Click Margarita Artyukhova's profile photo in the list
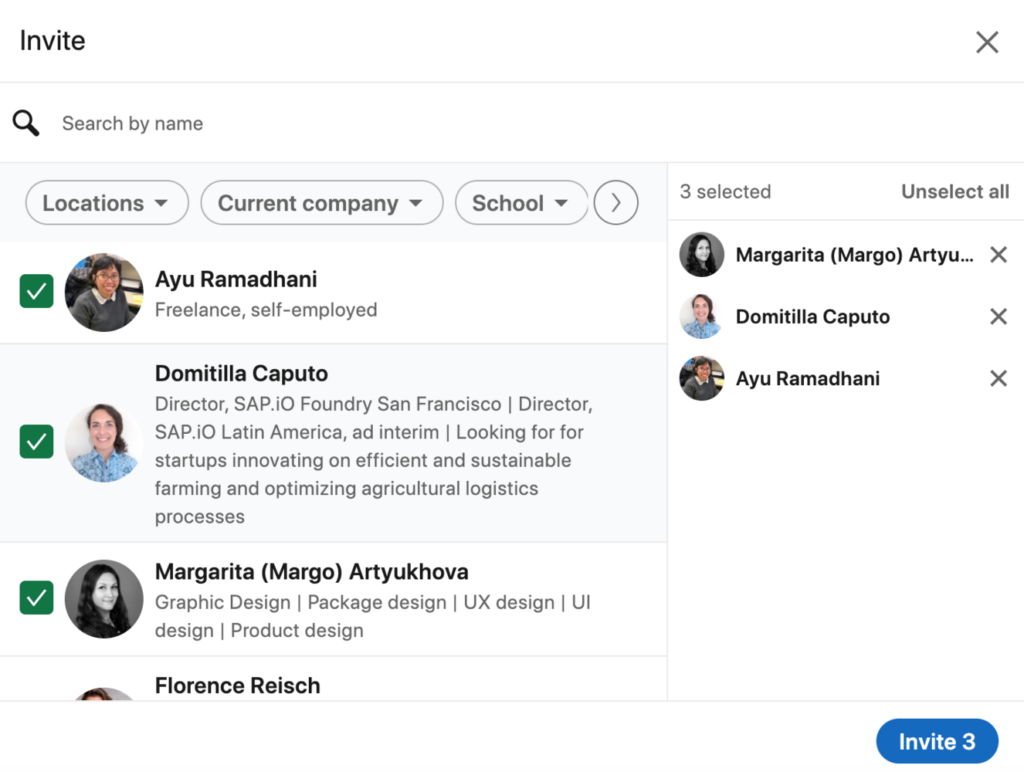1024x772 pixels. [104, 599]
